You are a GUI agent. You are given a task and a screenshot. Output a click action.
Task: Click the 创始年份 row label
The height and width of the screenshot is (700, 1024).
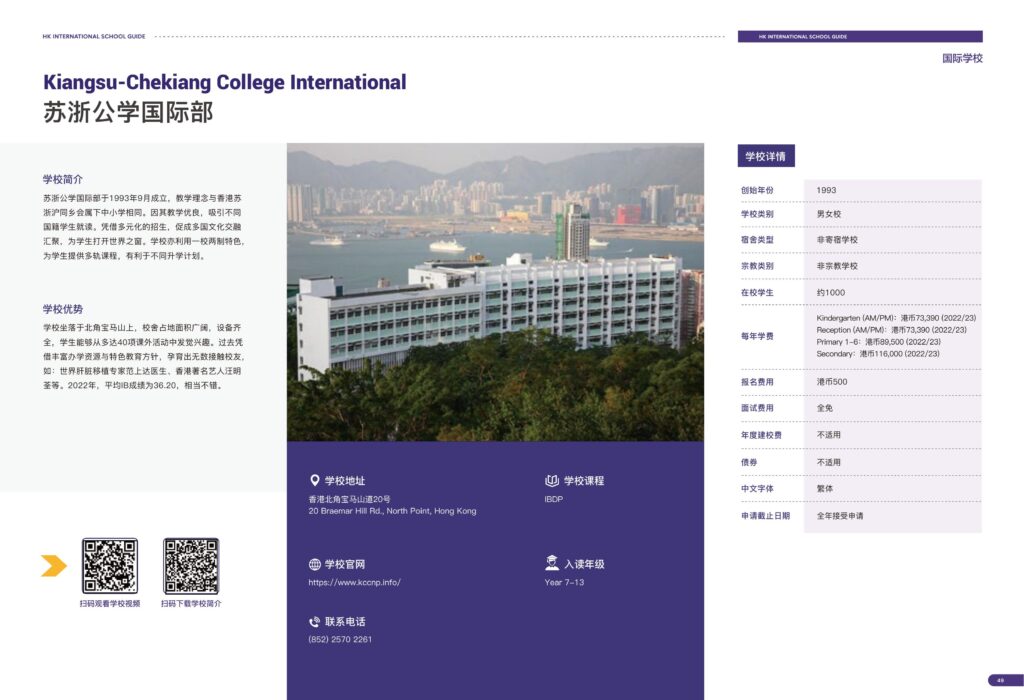click(757, 190)
